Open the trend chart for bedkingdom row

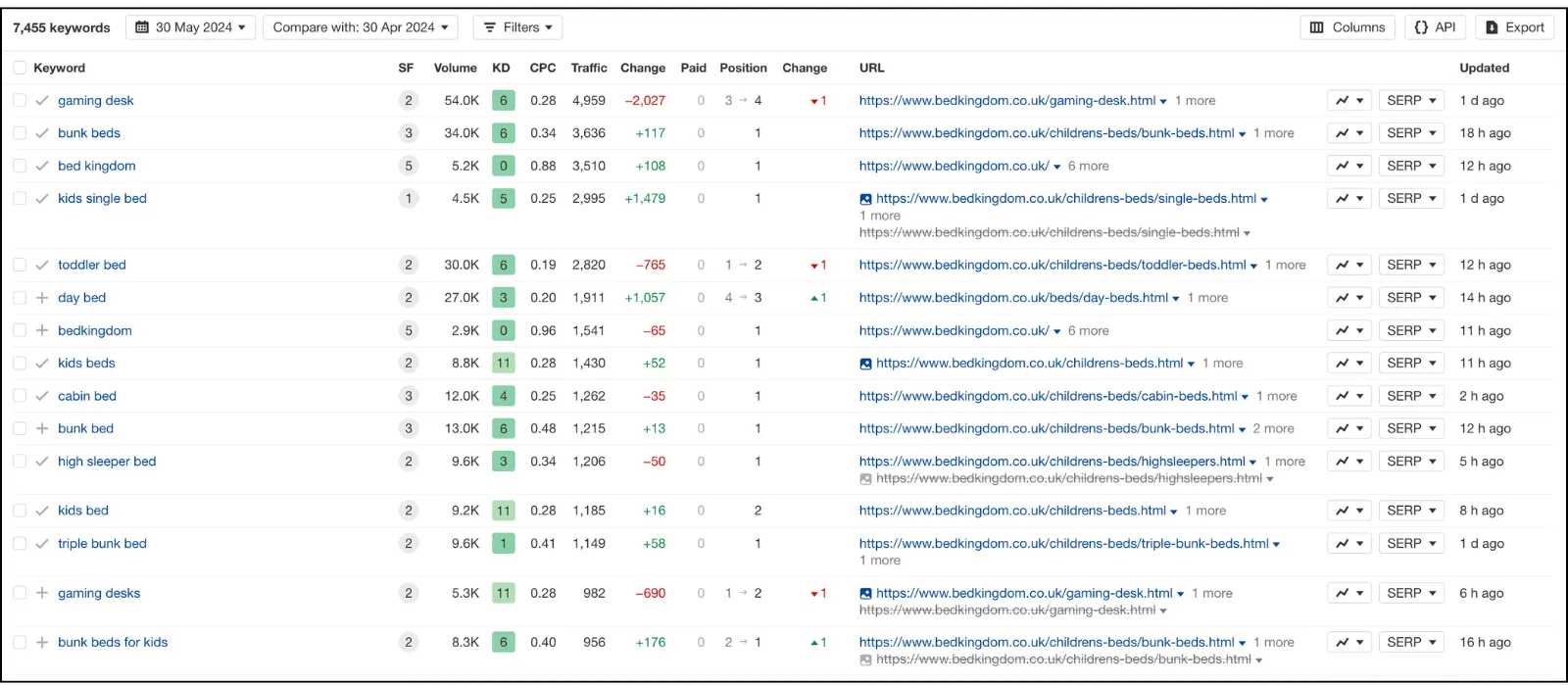coord(1349,330)
